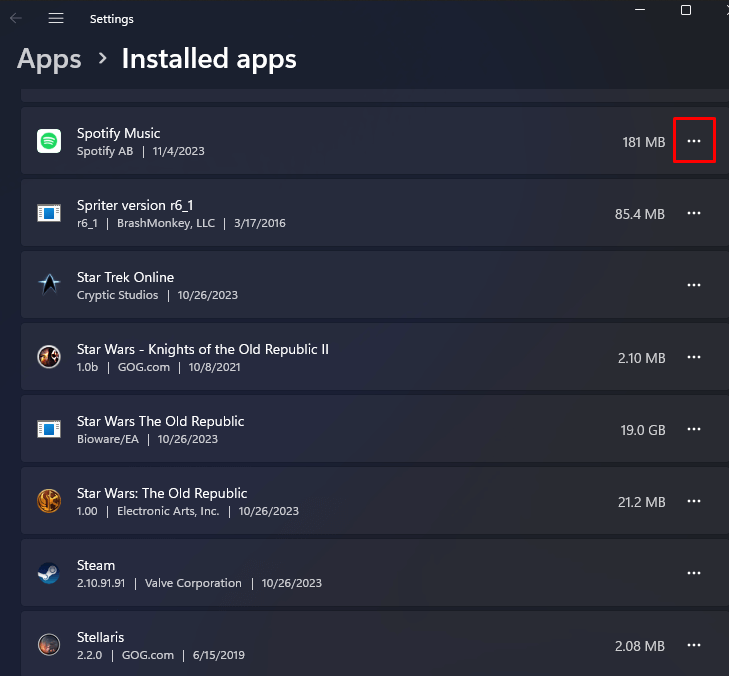Click the Steam app icon
The image size is (729, 676).
coord(49,573)
